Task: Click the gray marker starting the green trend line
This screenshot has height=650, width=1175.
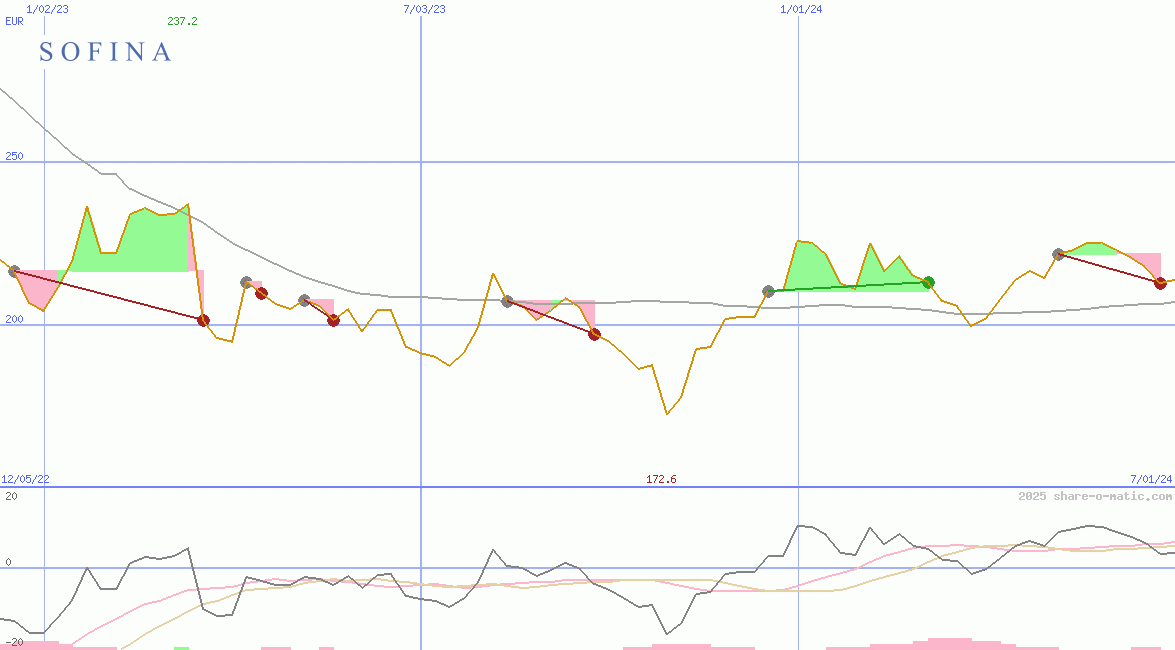Action: coord(768,292)
